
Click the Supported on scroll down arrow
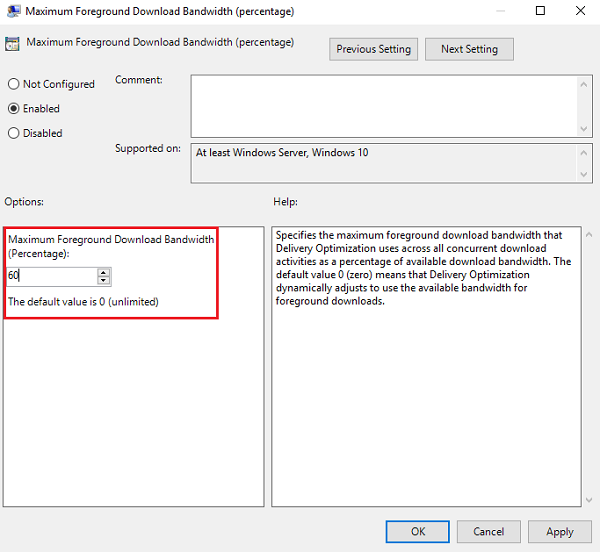[584, 174]
